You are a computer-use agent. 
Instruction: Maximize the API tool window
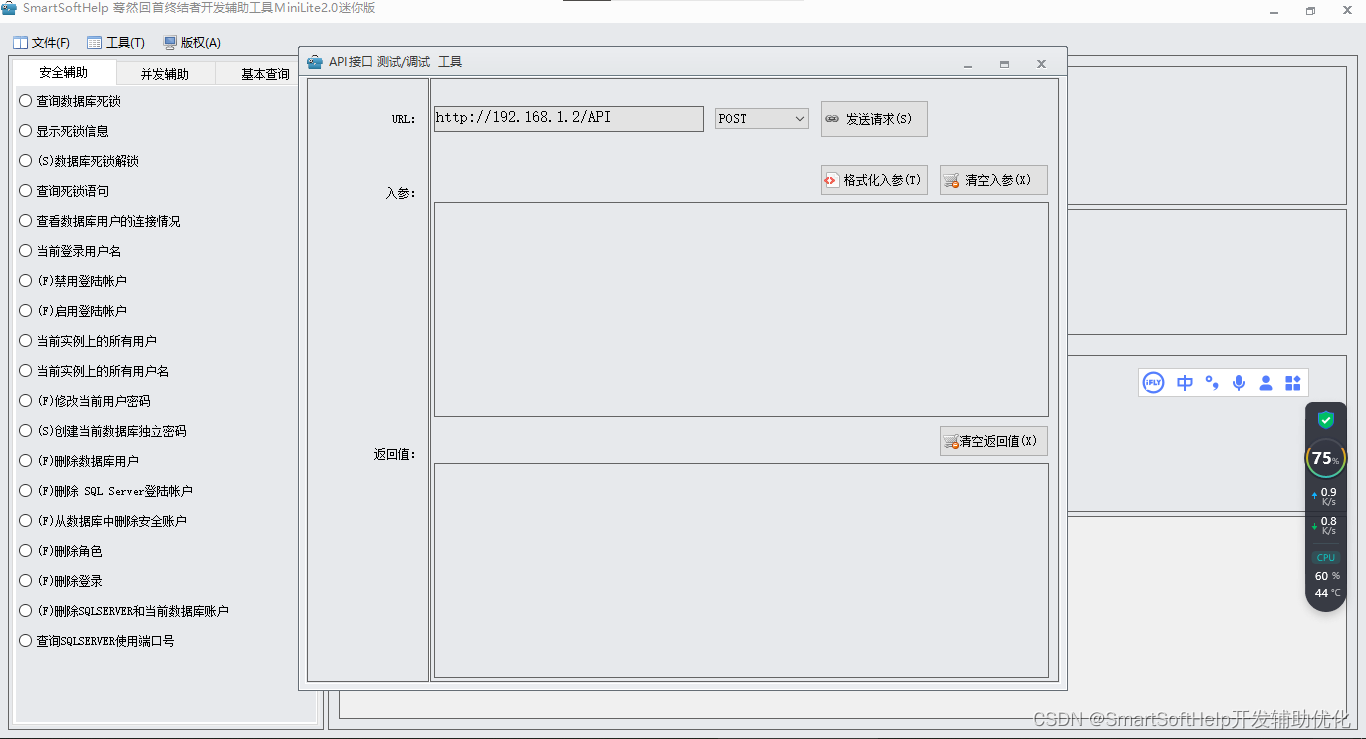pyautogui.click(x=1004, y=63)
